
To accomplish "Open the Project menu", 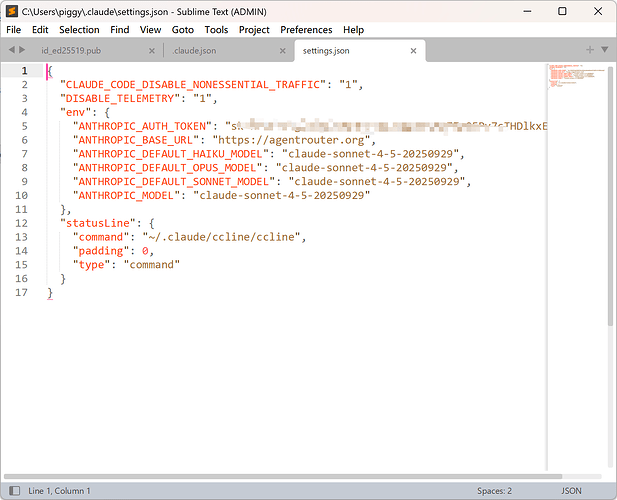I will tap(254, 30).
